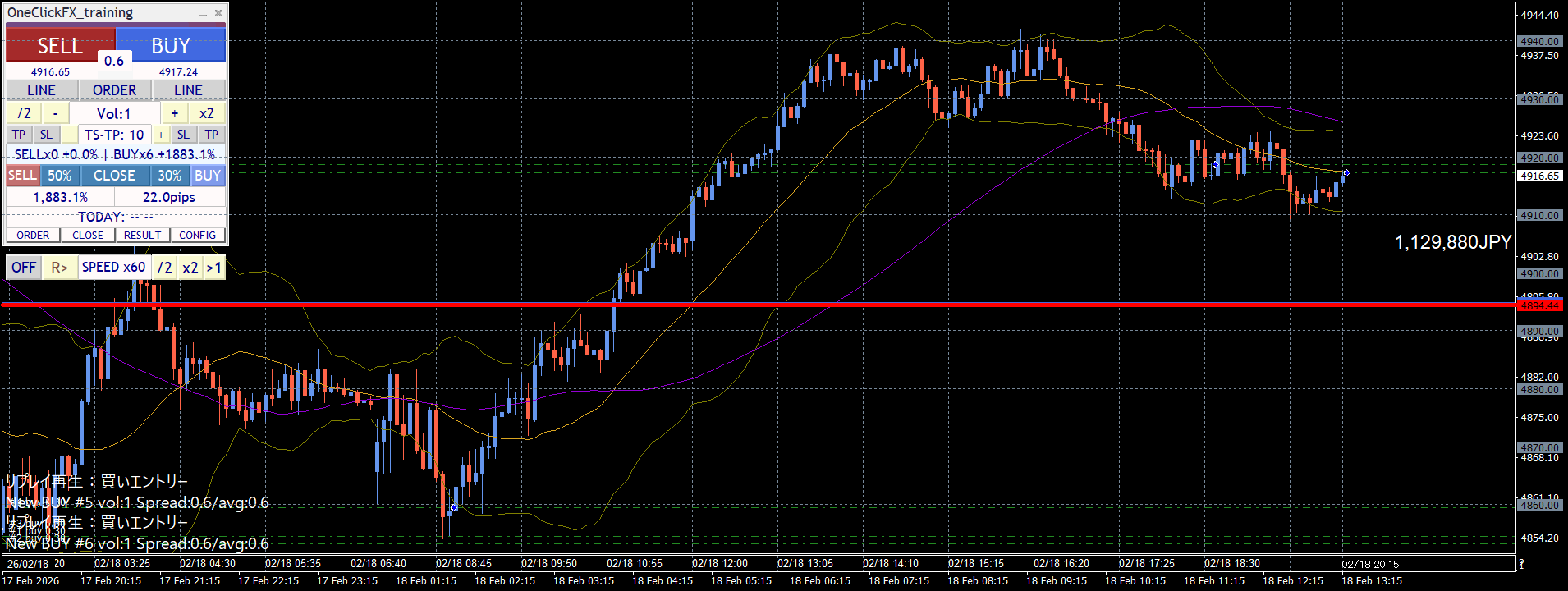Click the 0.6 spread indicator
Image resolution: width=1568 pixels, height=591 pixels.
(x=114, y=61)
